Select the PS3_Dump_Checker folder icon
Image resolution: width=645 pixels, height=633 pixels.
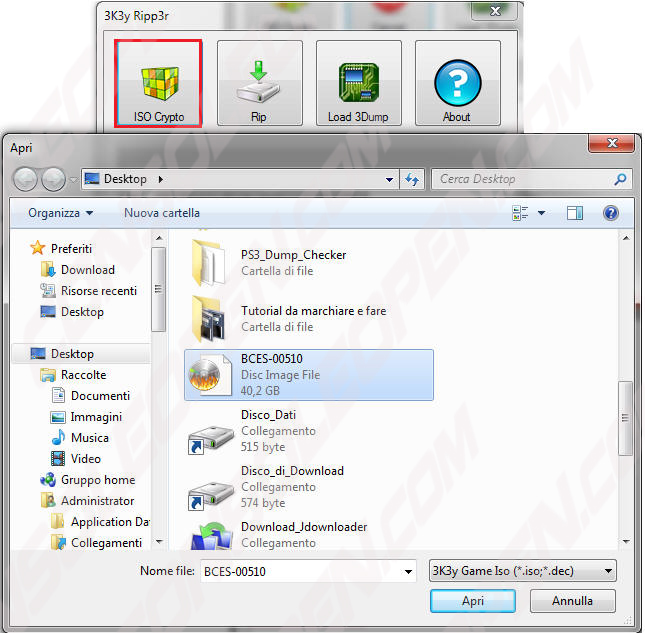pos(209,263)
